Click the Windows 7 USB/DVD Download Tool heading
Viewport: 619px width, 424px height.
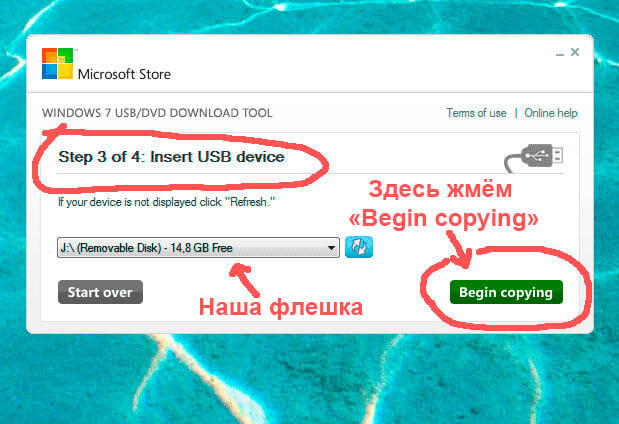[157, 113]
